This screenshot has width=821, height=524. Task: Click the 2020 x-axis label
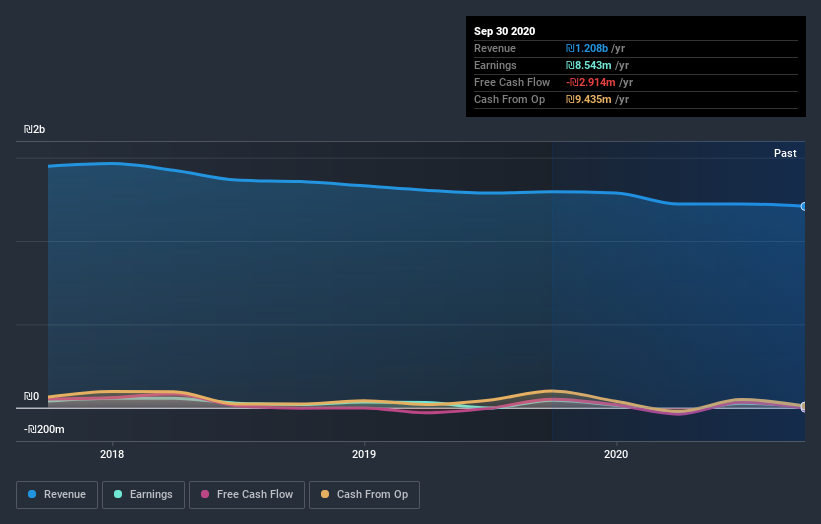(616, 454)
